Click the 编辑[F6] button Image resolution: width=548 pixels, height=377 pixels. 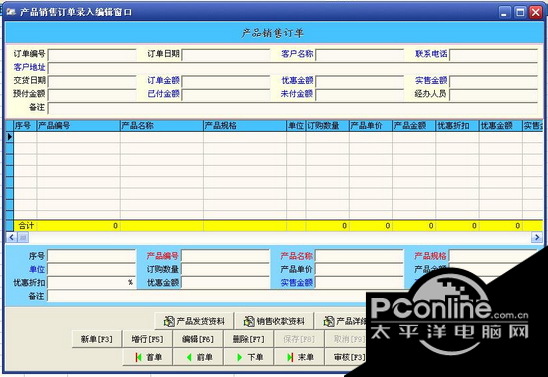(x=198, y=339)
